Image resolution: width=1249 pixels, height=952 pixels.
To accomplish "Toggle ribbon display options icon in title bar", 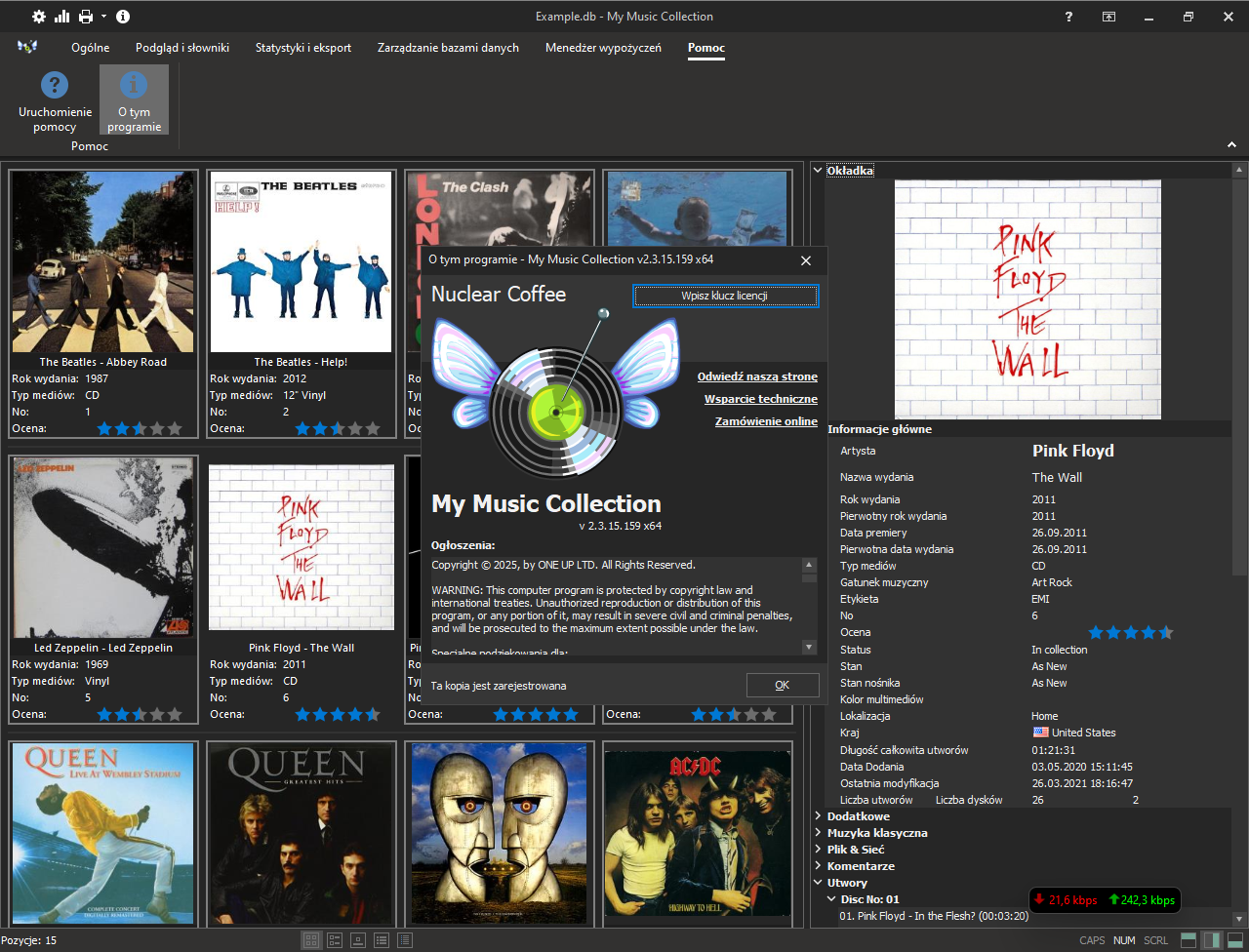I will tap(1109, 17).
